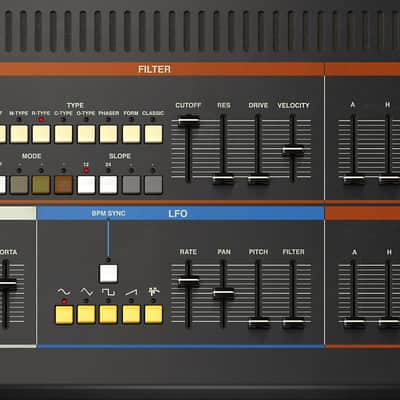Click the last grey SLOPE button
Viewport: 400px width, 400px height.
154,185
